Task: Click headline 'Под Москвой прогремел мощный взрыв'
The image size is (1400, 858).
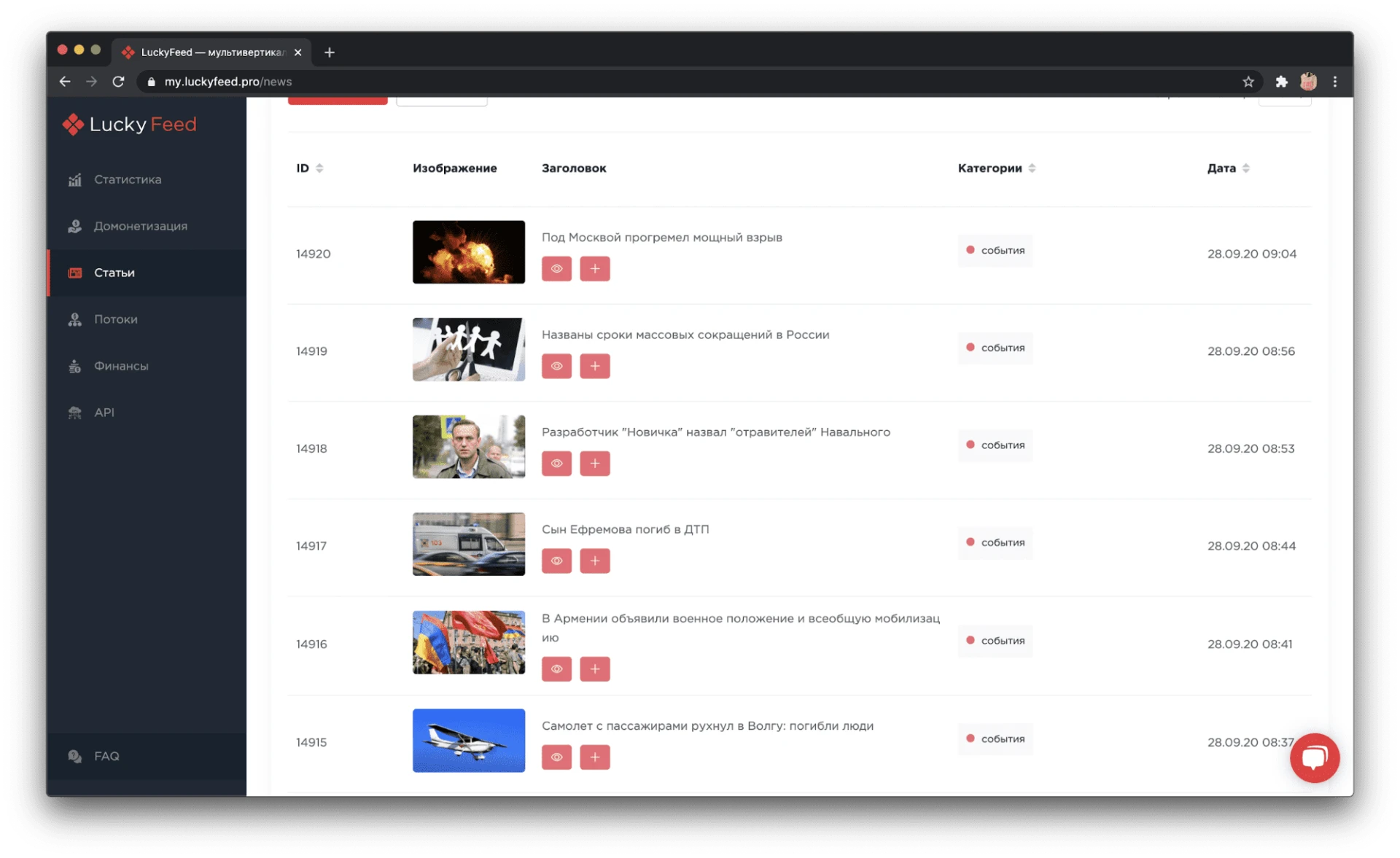Action: click(662, 238)
